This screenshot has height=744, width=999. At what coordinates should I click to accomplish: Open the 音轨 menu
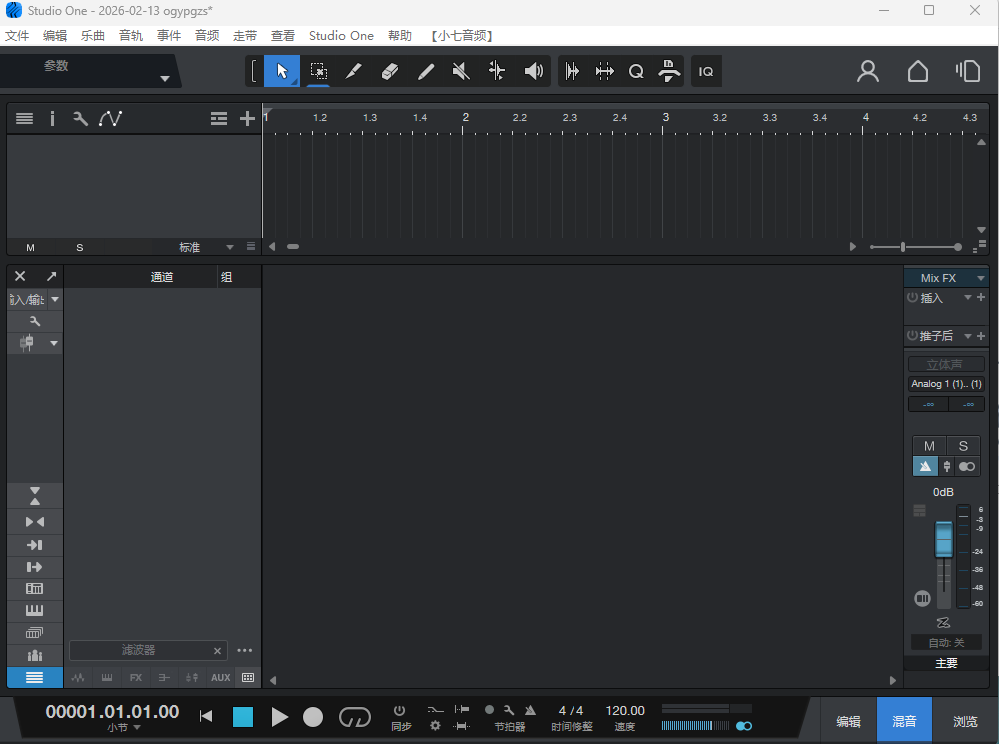[130, 35]
